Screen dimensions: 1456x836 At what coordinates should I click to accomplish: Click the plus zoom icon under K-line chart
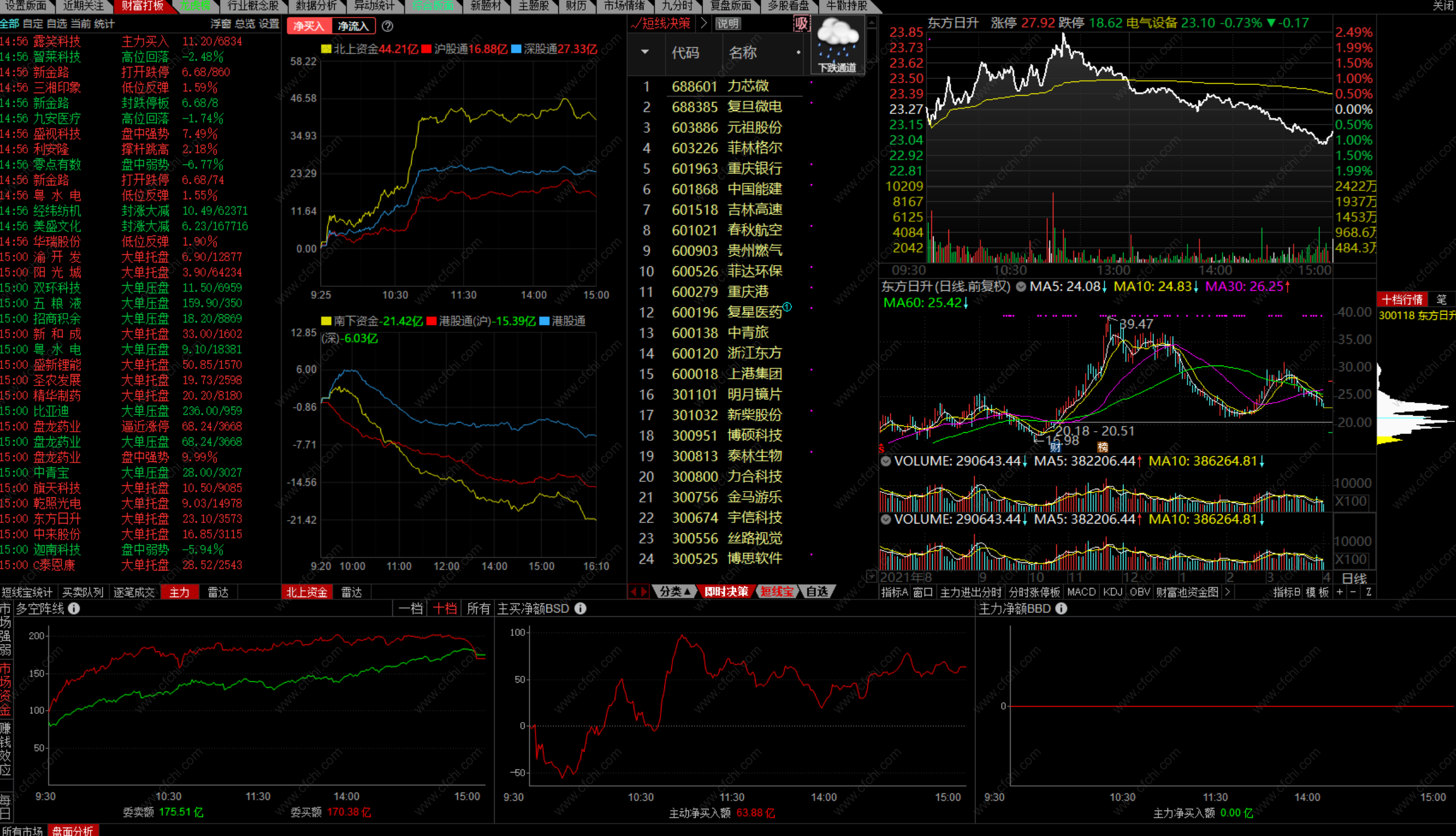(1340, 592)
